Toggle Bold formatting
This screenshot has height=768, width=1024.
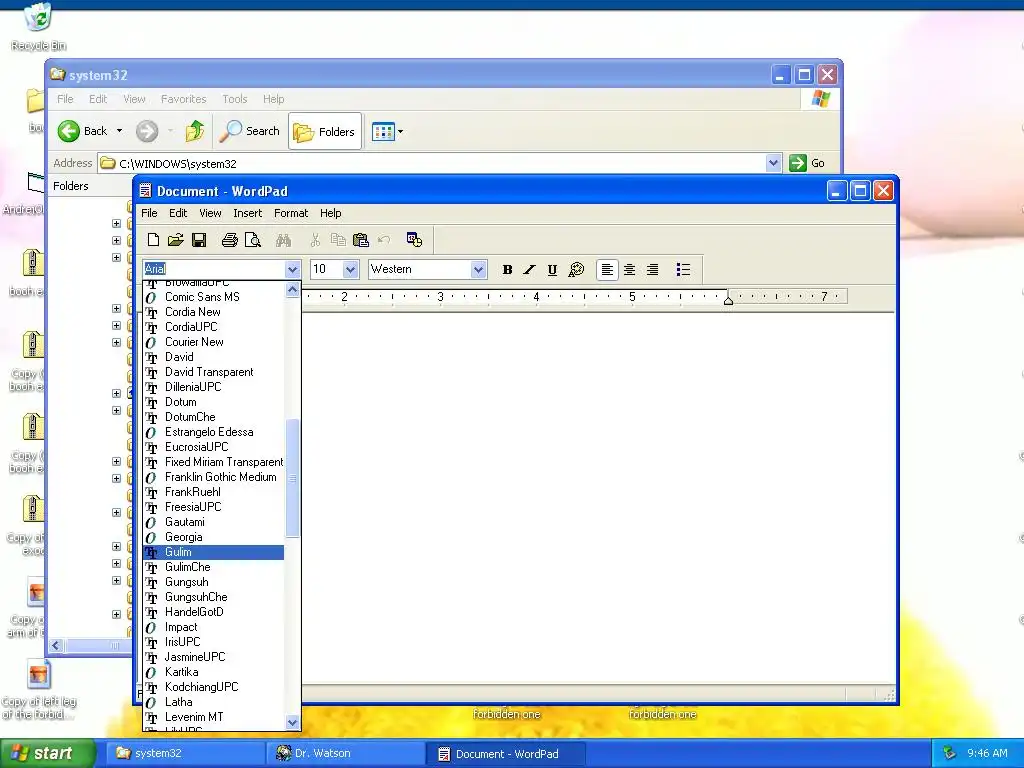click(x=507, y=270)
